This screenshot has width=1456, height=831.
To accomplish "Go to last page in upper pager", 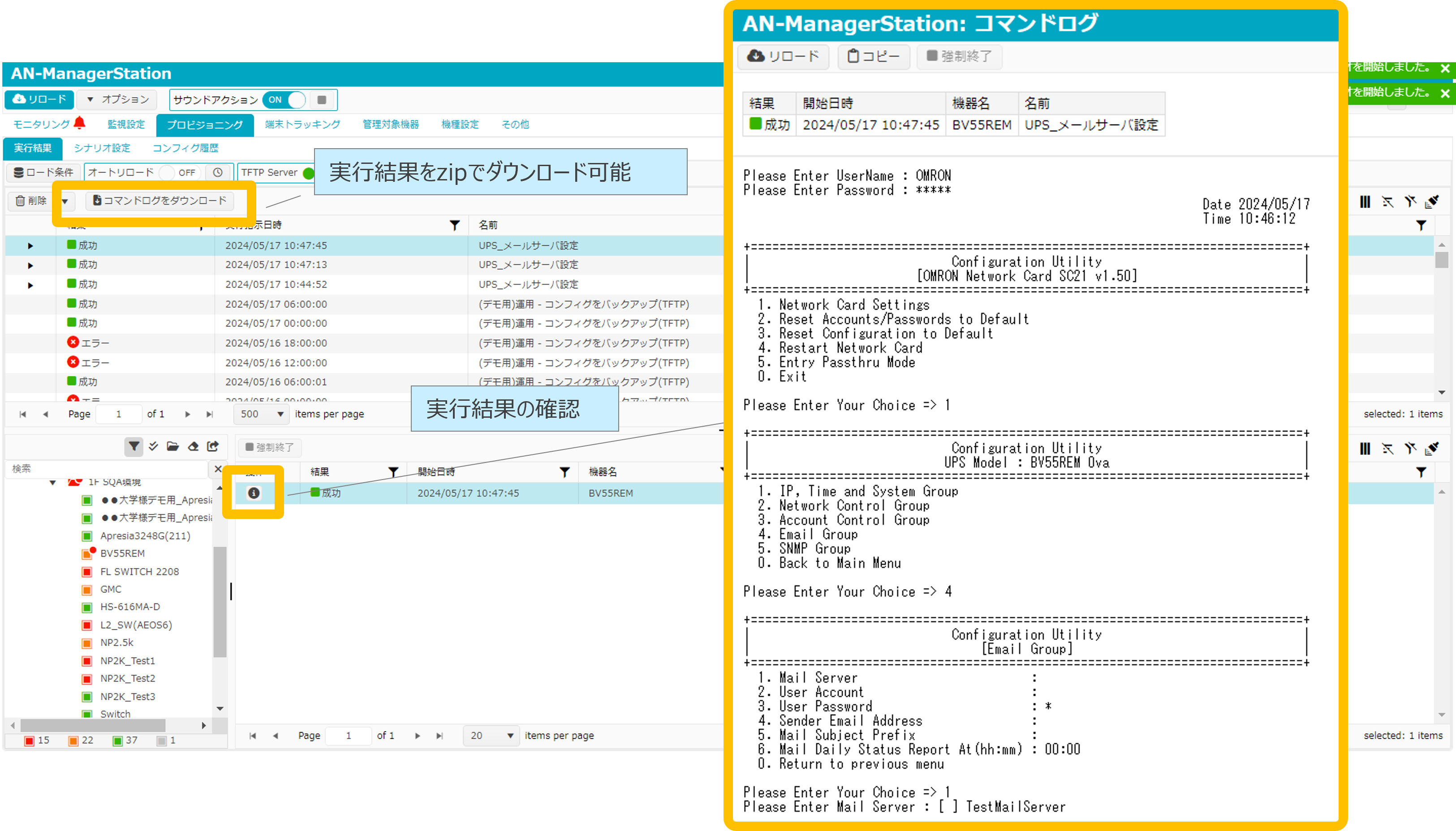I will click(210, 414).
